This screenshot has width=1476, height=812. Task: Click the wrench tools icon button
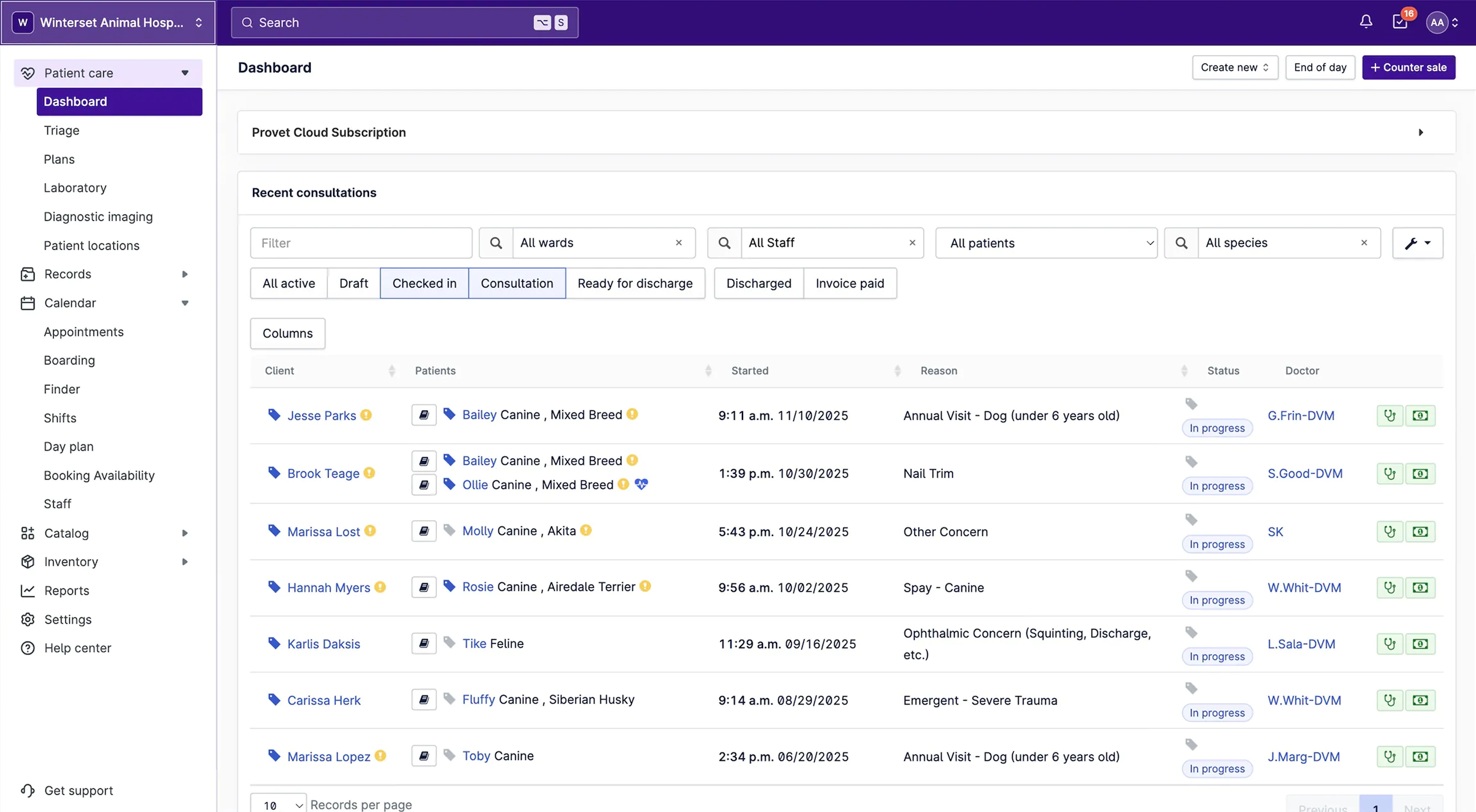coord(1417,243)
